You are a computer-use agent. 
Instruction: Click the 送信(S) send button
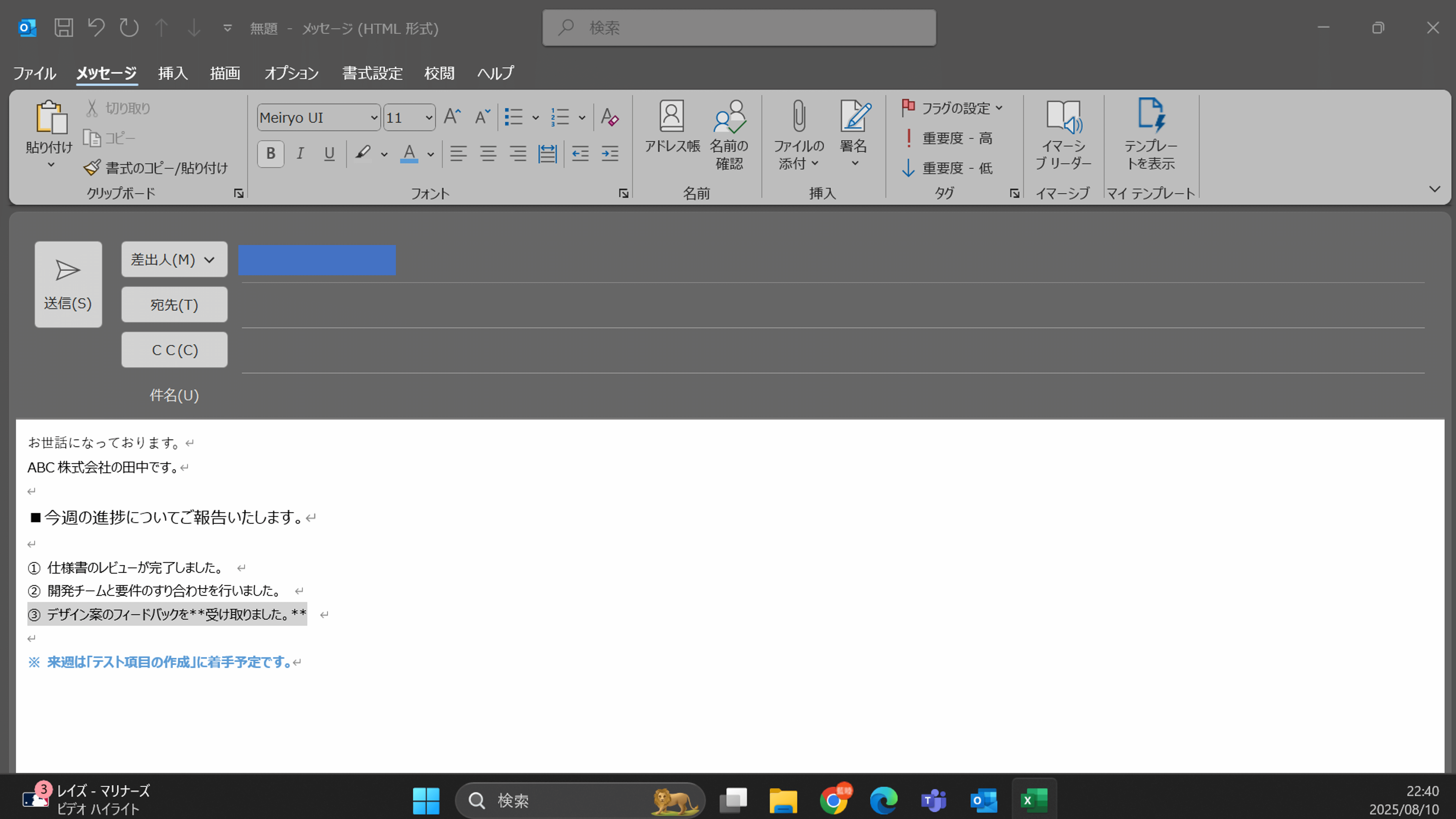pos(68,284)
